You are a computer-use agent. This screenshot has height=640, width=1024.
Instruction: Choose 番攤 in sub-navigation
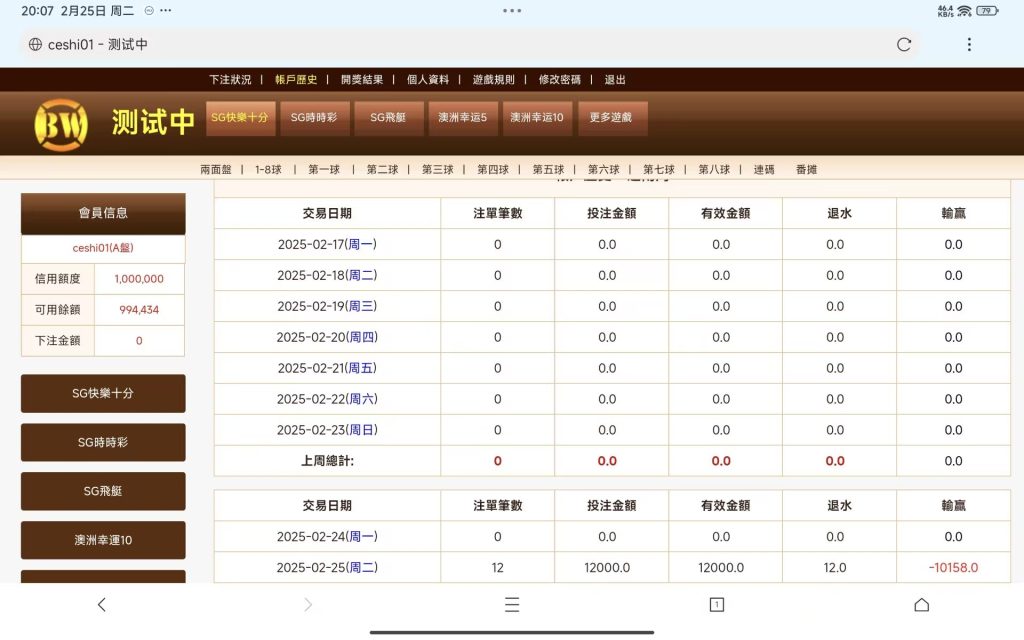(x=807, y=170)
